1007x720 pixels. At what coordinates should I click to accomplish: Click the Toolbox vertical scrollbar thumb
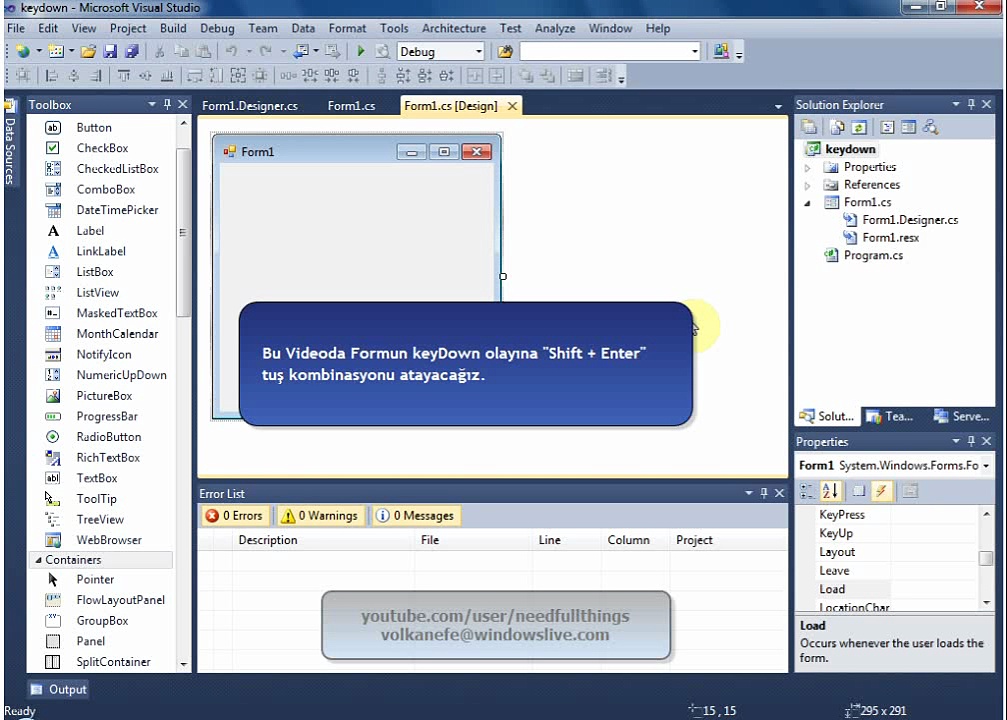[x=183, y=232]
